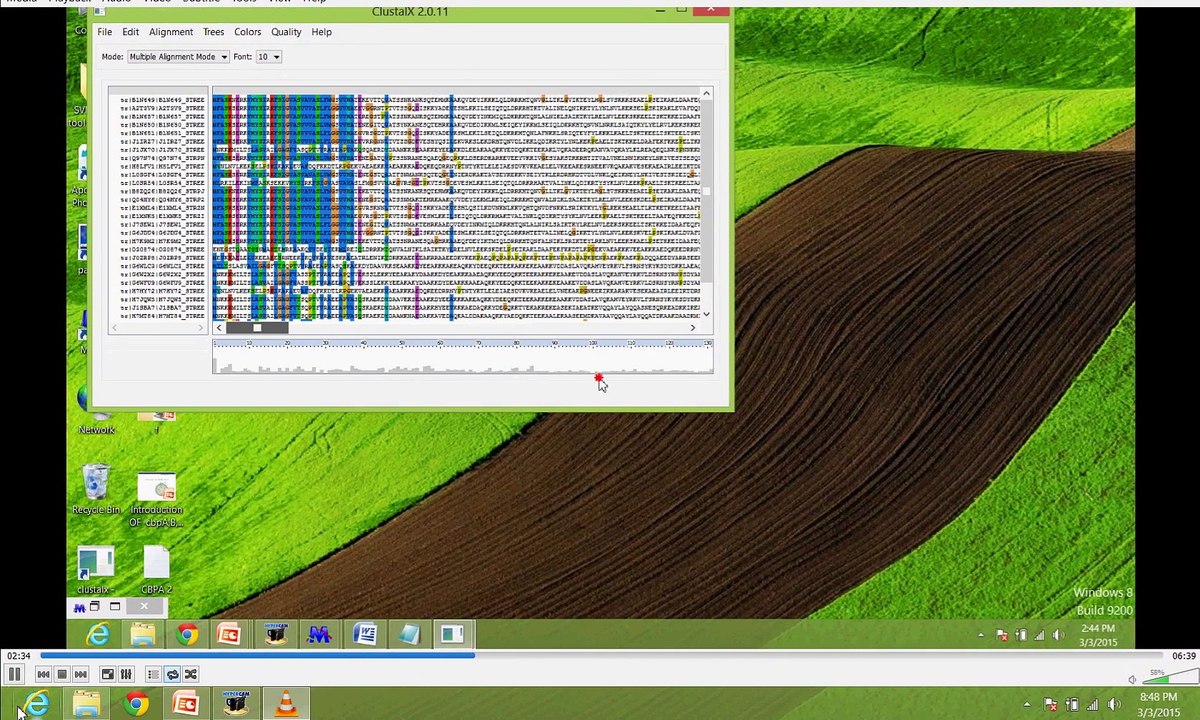
Task: Open system volume in host tray
Action: coord(1115,705)
